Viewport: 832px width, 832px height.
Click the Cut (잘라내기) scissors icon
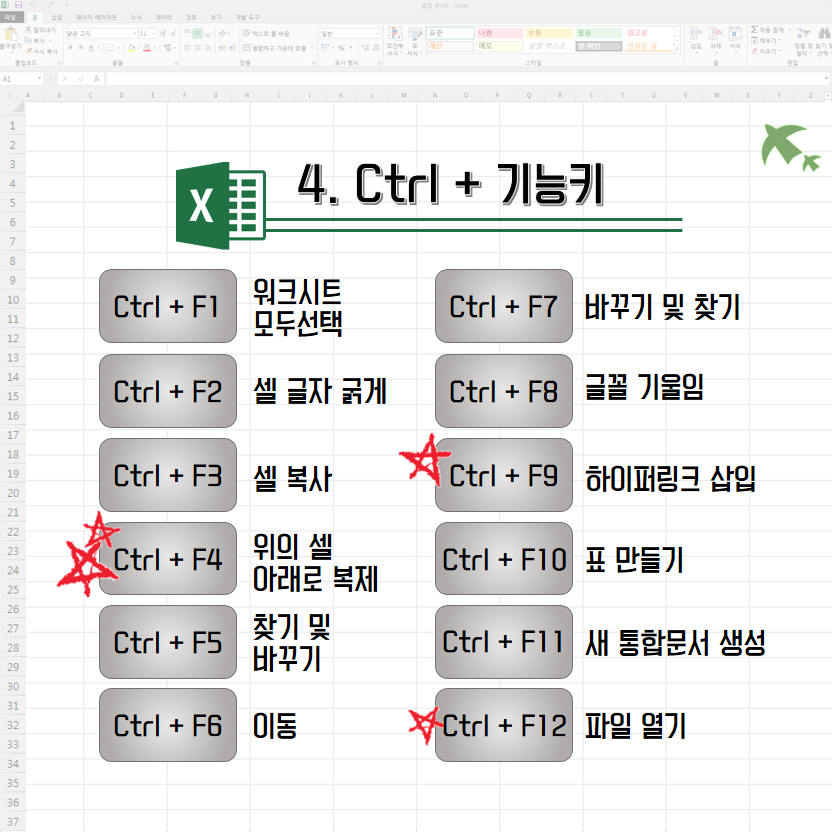point(28,32)
